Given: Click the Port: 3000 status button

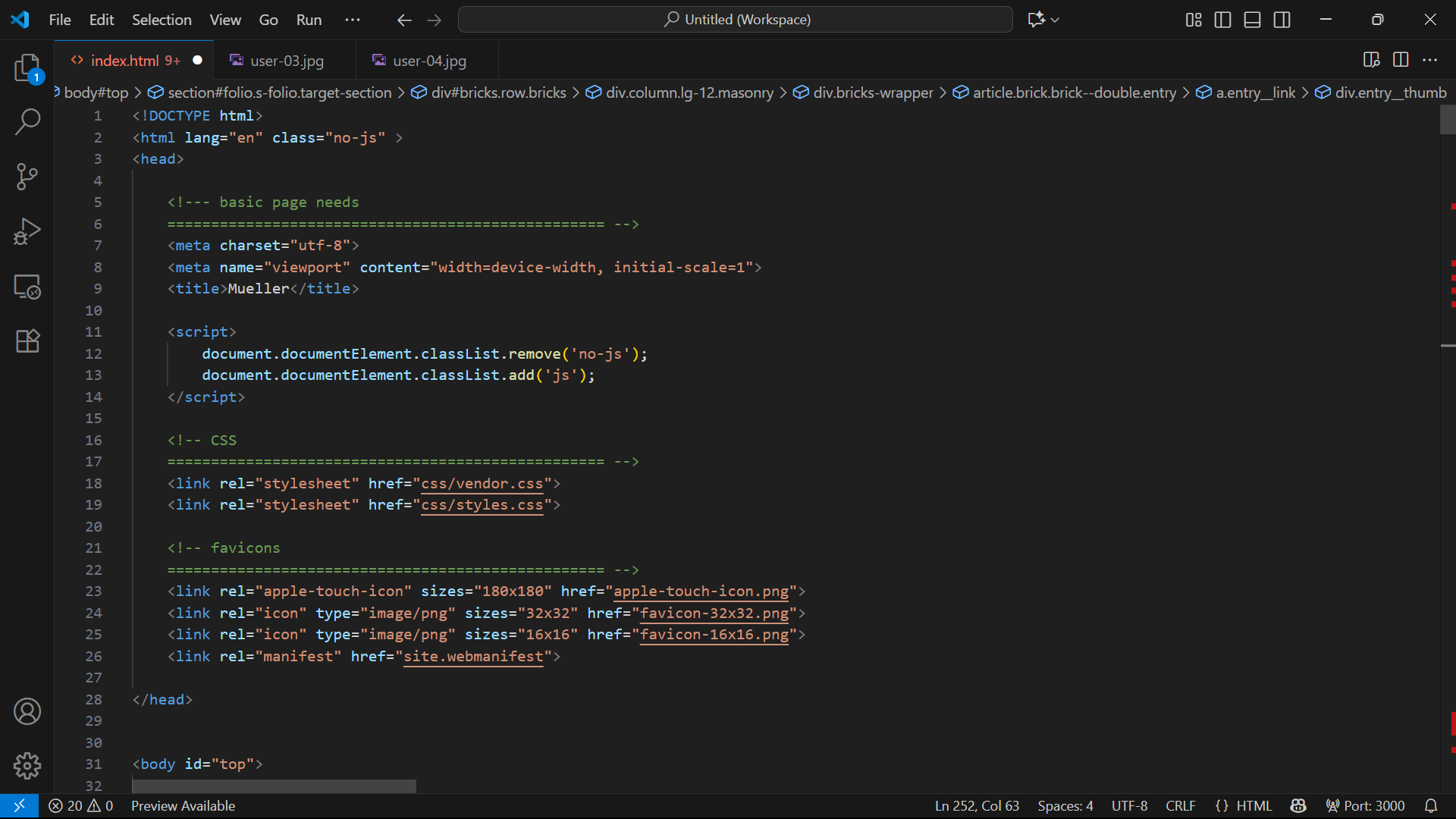Looking at the screenshot, I should point(1365,806).
